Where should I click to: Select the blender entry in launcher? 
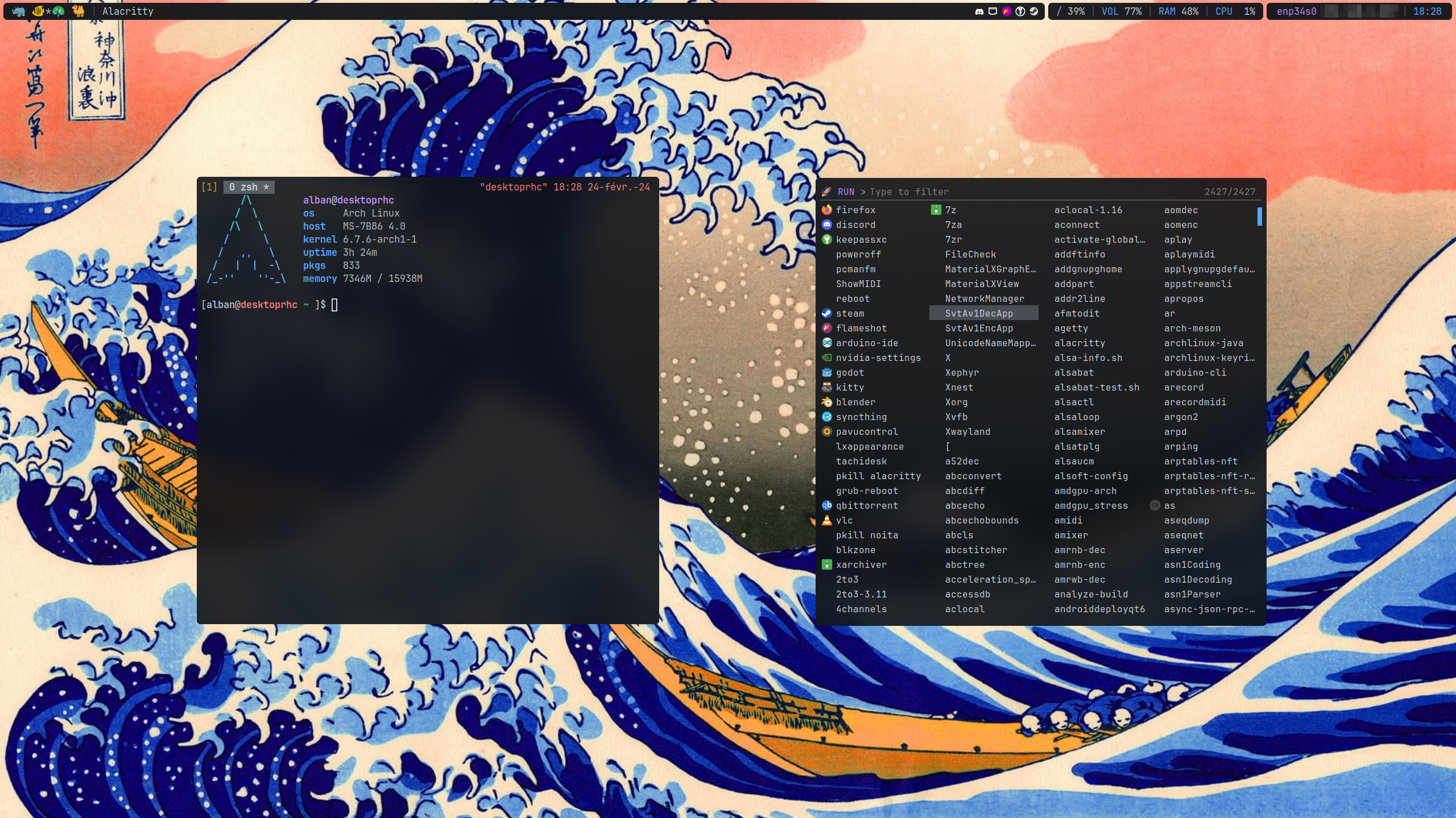(x=855, y=402)
